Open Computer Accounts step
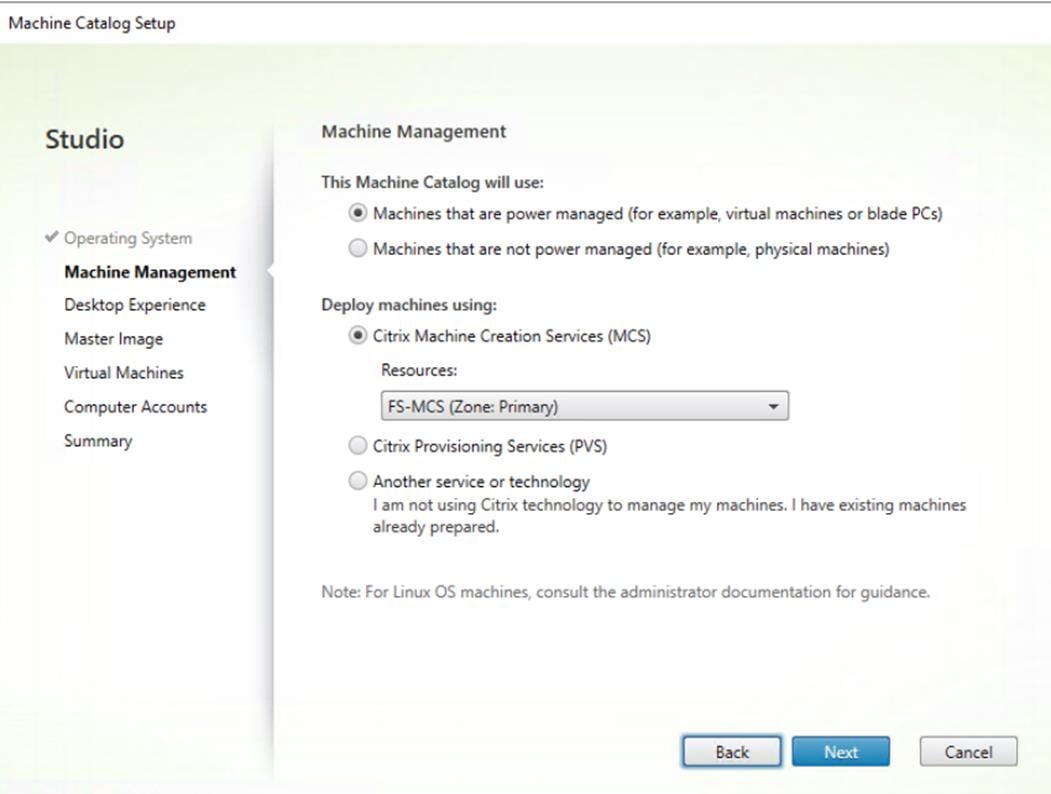The height and width of the screenshot is (794, 1051). 135,407
